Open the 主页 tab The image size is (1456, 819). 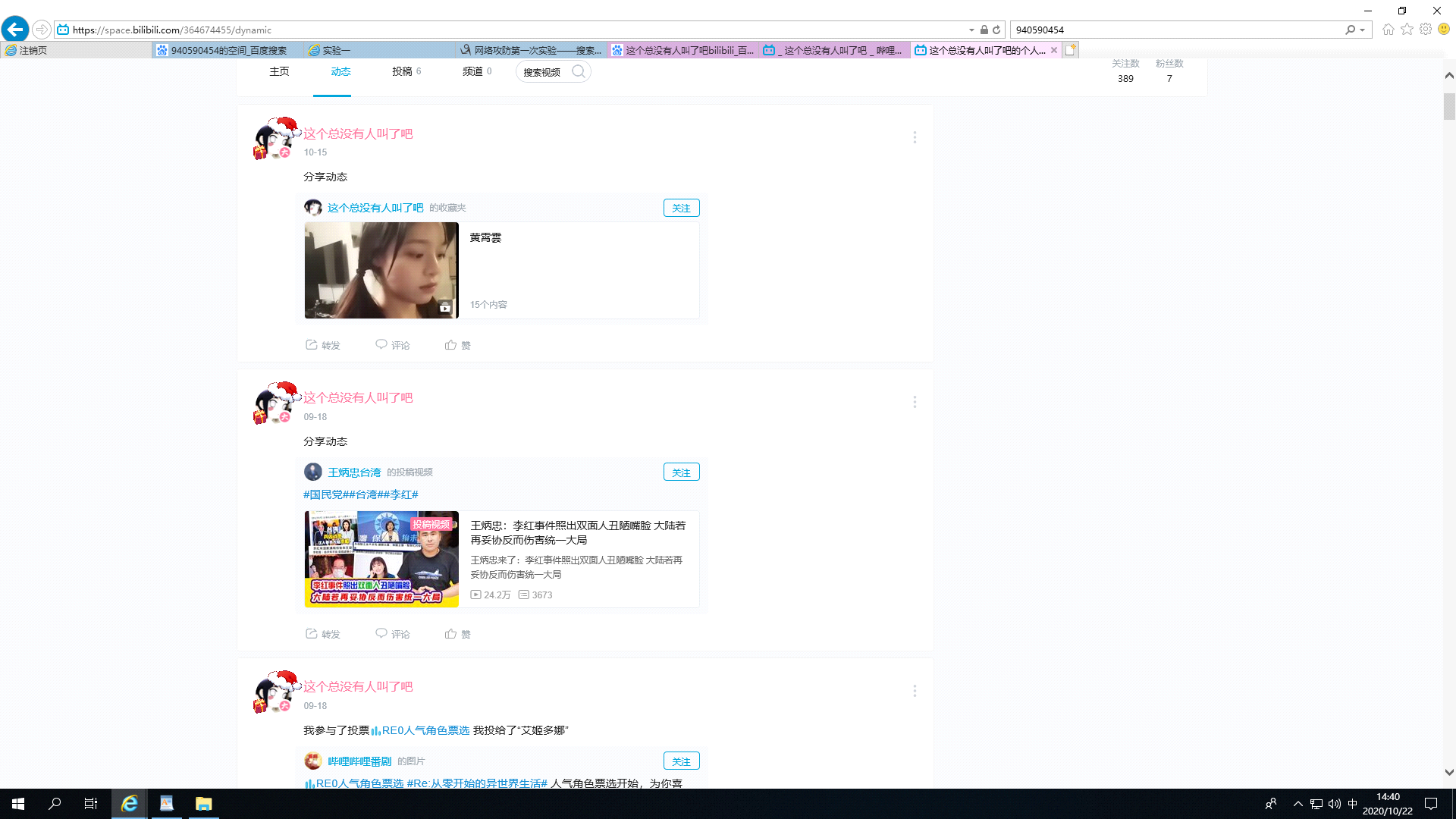(x=279, y=71)
